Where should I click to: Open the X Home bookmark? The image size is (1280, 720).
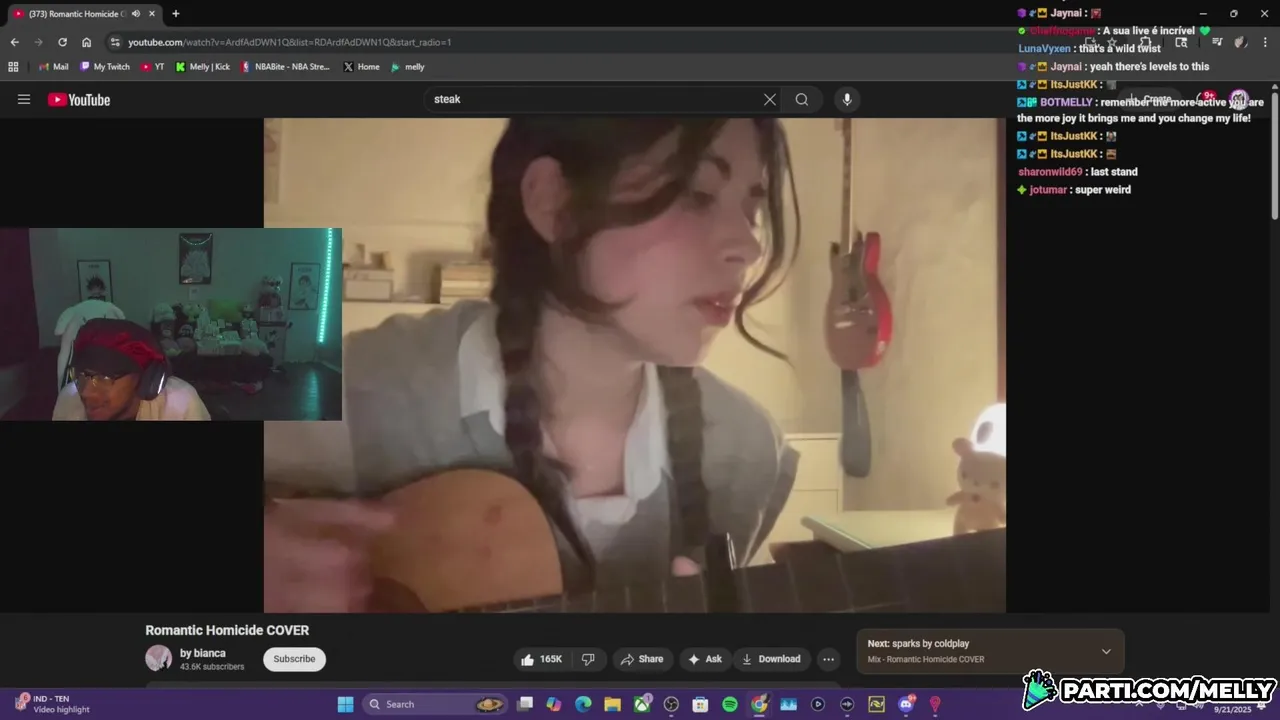click(x=362, y=67)
